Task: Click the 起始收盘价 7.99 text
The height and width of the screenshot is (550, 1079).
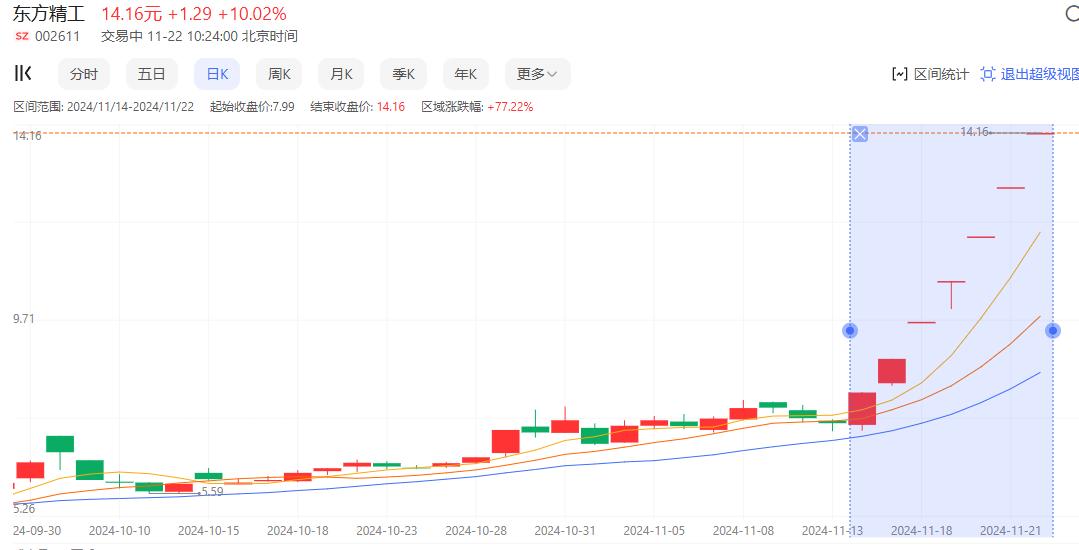Action: [252, 107]
